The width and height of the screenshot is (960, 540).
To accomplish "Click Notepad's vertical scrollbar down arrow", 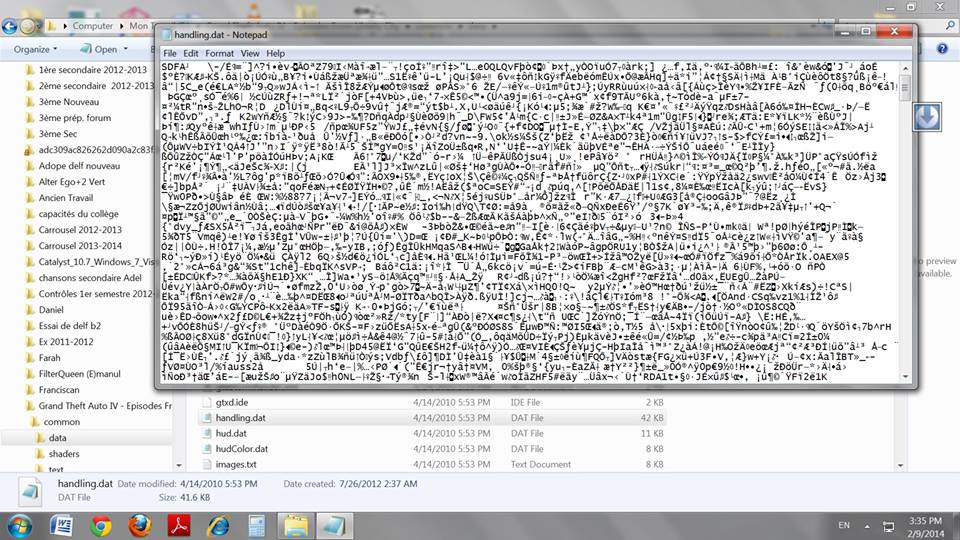I will [905, 377].
